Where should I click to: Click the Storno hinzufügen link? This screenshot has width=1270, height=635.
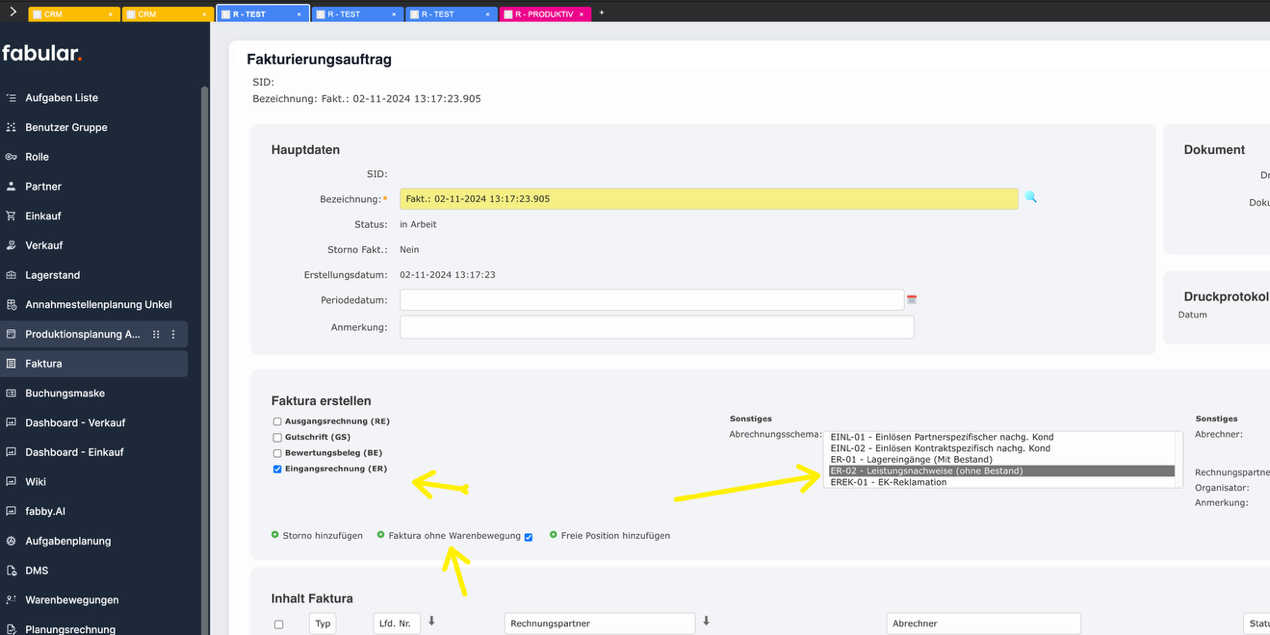coord(322,535)
